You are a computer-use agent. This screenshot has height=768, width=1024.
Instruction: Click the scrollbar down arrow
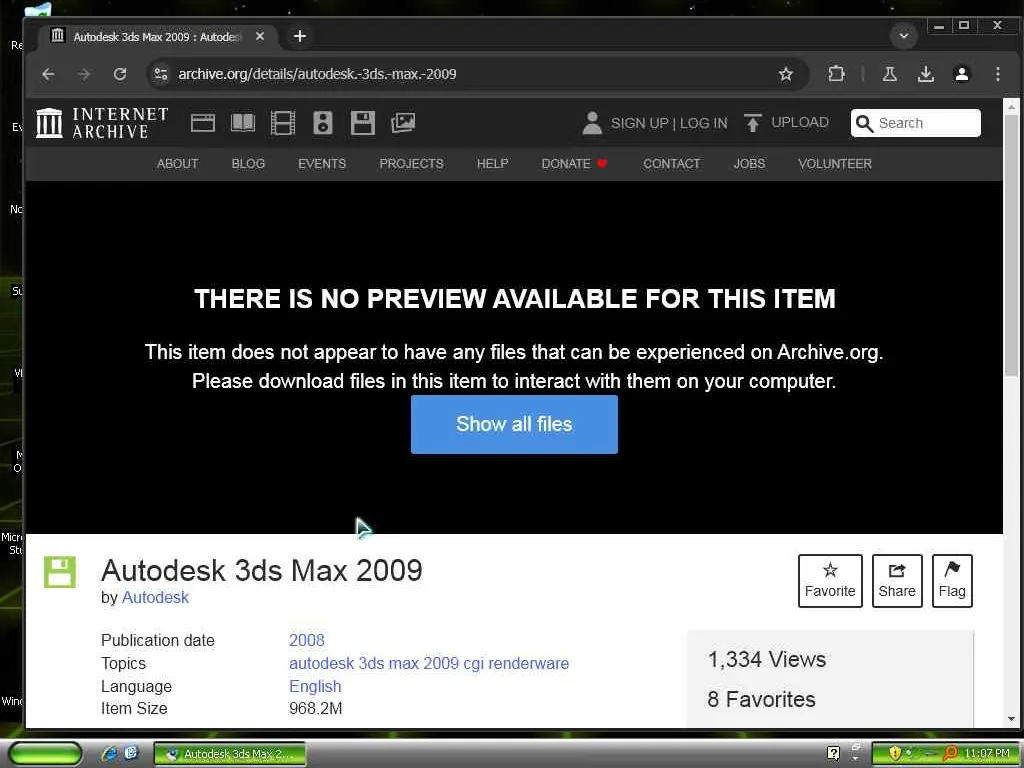tap(1011, 718)
